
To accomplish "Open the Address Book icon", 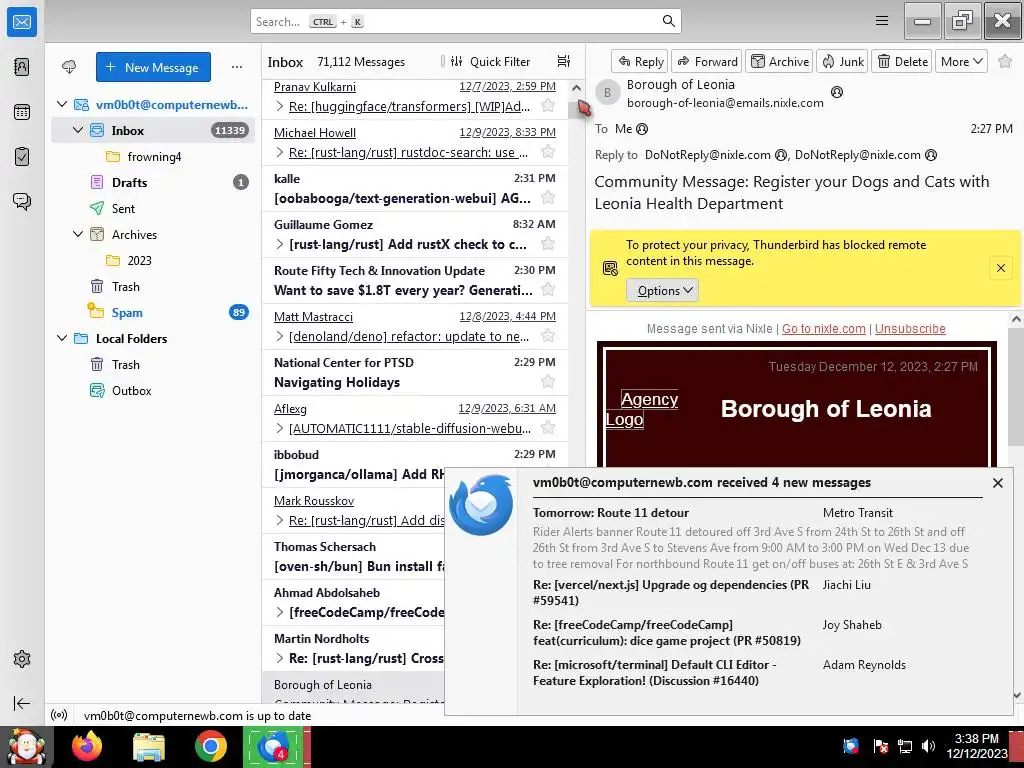I will click(22, 67).
